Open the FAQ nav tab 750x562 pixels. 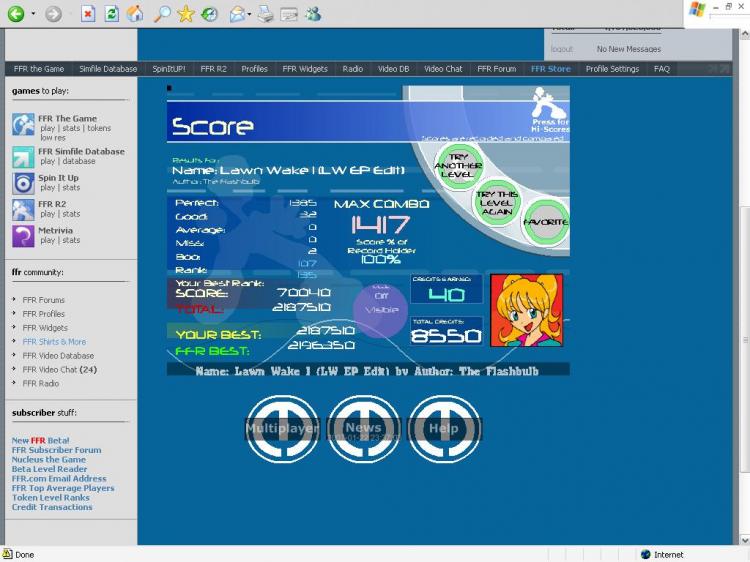pyautogui.click(x=662, y=69)
